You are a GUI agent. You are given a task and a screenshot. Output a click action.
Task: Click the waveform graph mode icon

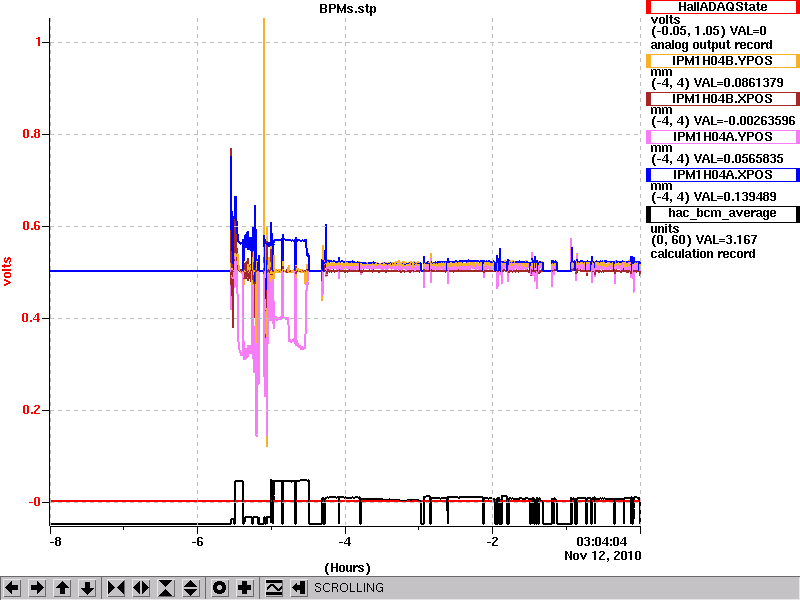click(273, 588)
